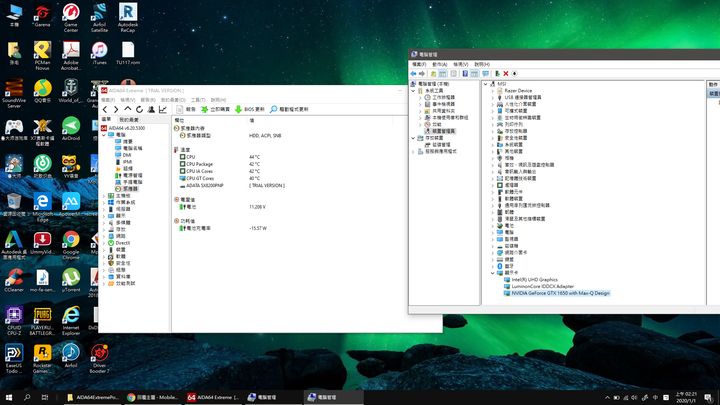Click the blue back arrow in Computer Management

click(413, 73)
